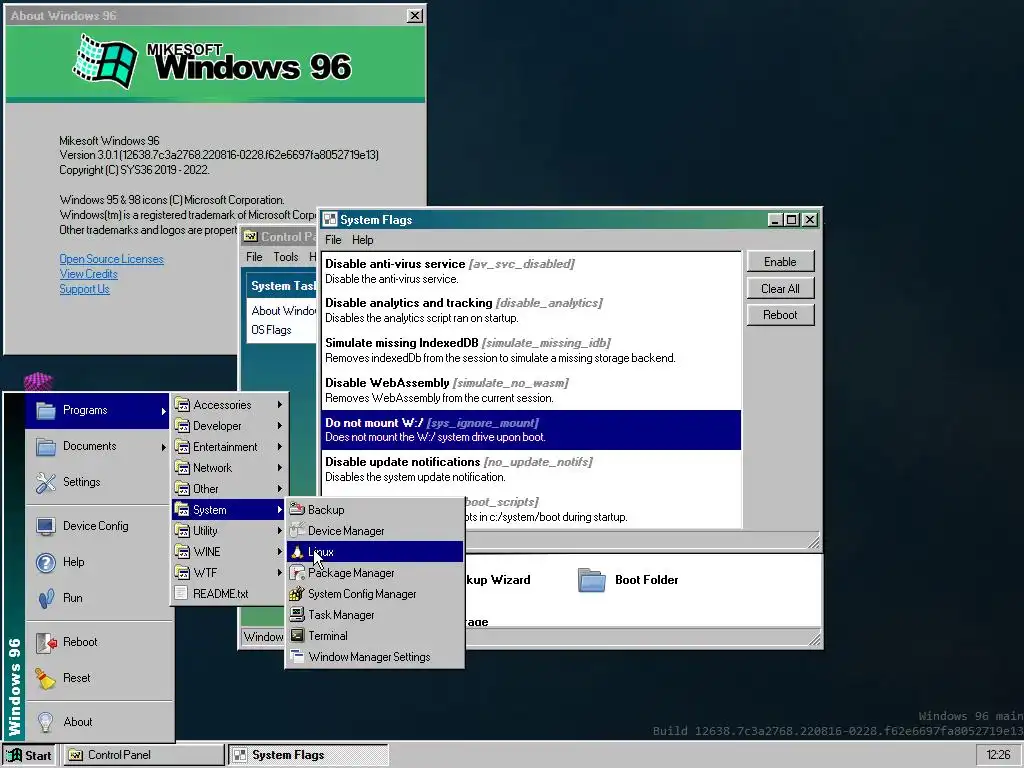The width and height of the screenshot is (1024, 768).
Task: Open Task Manager from System submenu
Action: coord(375,615)
